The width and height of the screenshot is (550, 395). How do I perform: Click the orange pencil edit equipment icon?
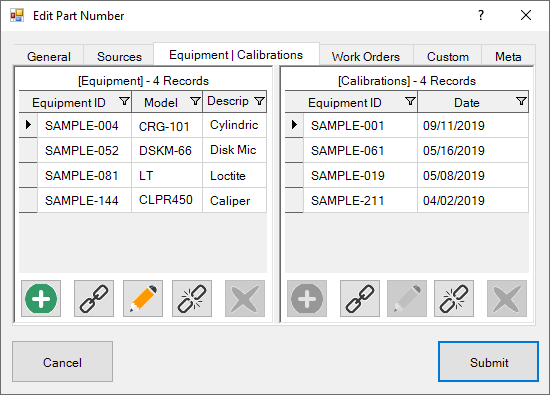pyautogui.click(x=143, y=299)
